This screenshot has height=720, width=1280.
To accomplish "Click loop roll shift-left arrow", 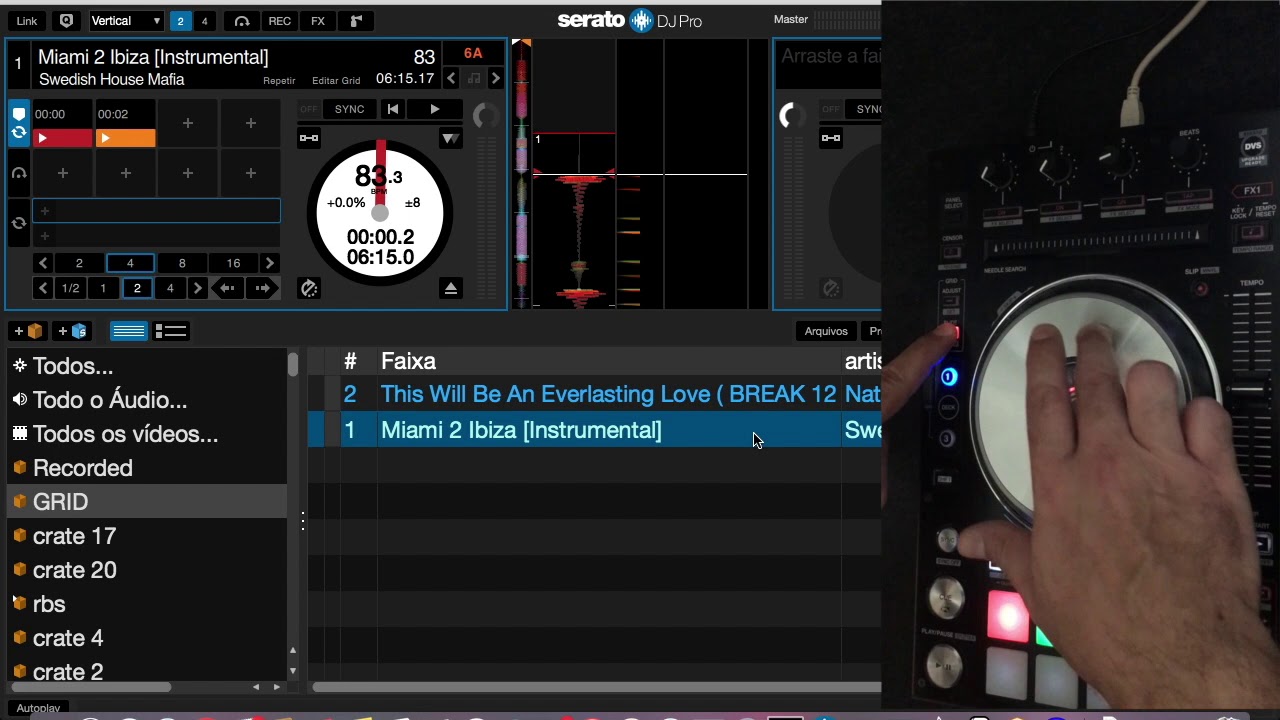I will [x=227, y=288].
